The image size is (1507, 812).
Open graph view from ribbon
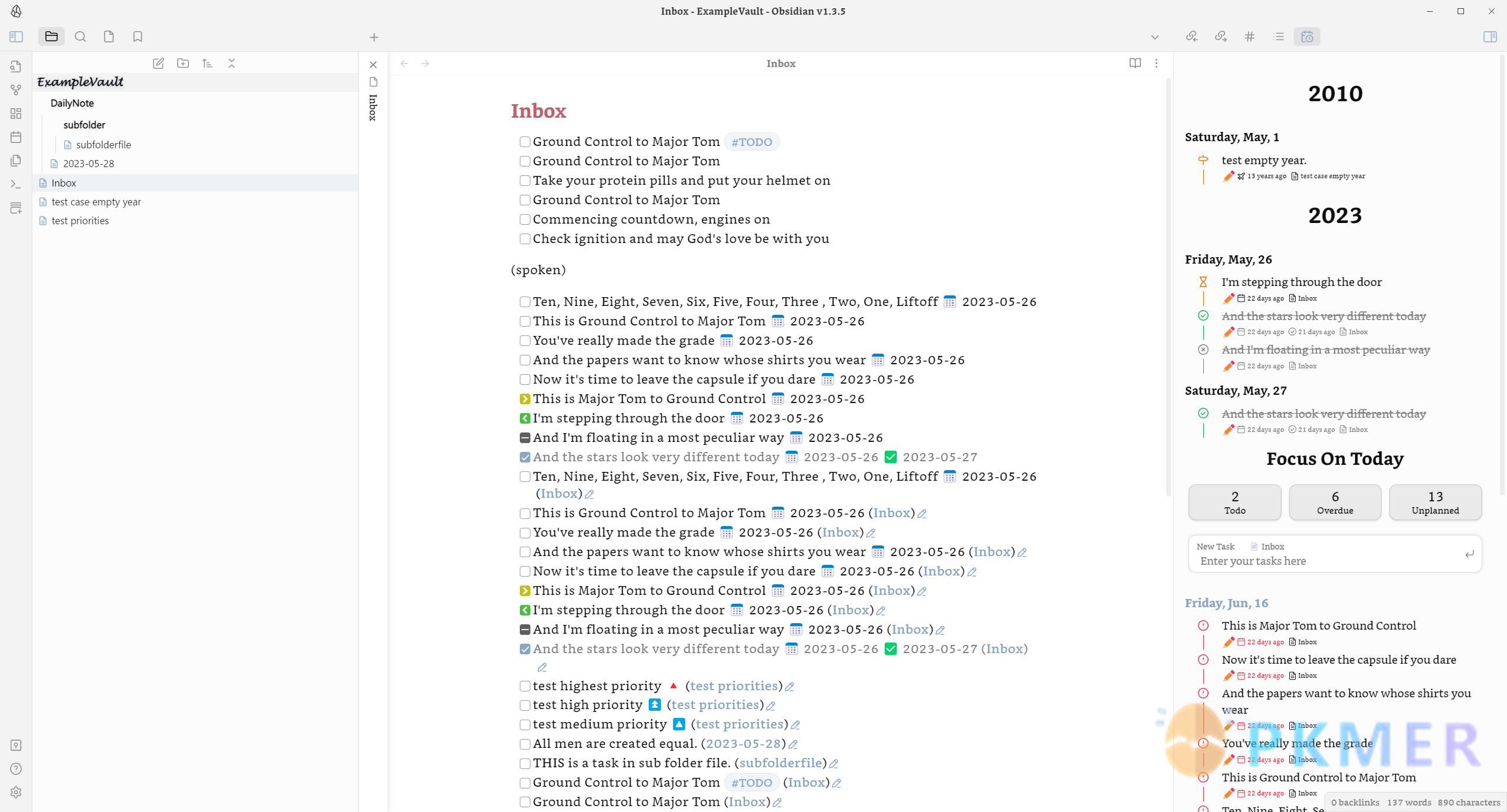[x=16, y=90]
